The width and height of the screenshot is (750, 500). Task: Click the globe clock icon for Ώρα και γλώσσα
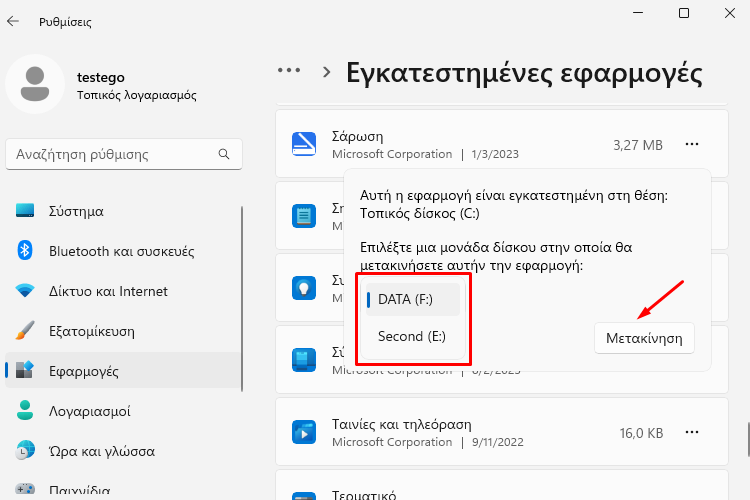coord(25,451)
